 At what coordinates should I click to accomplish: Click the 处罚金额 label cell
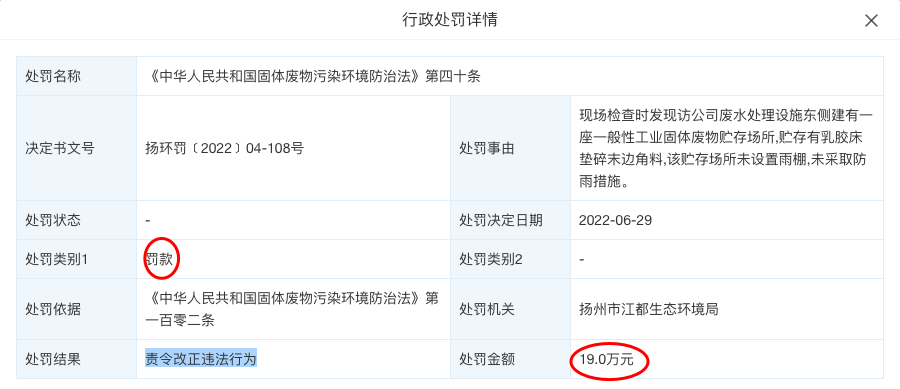(510, 360)
